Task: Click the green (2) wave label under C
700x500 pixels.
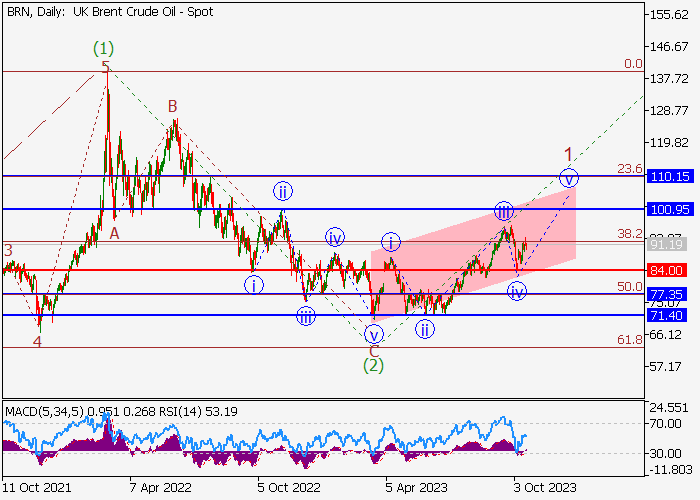Action: click(x=373, y=366)
